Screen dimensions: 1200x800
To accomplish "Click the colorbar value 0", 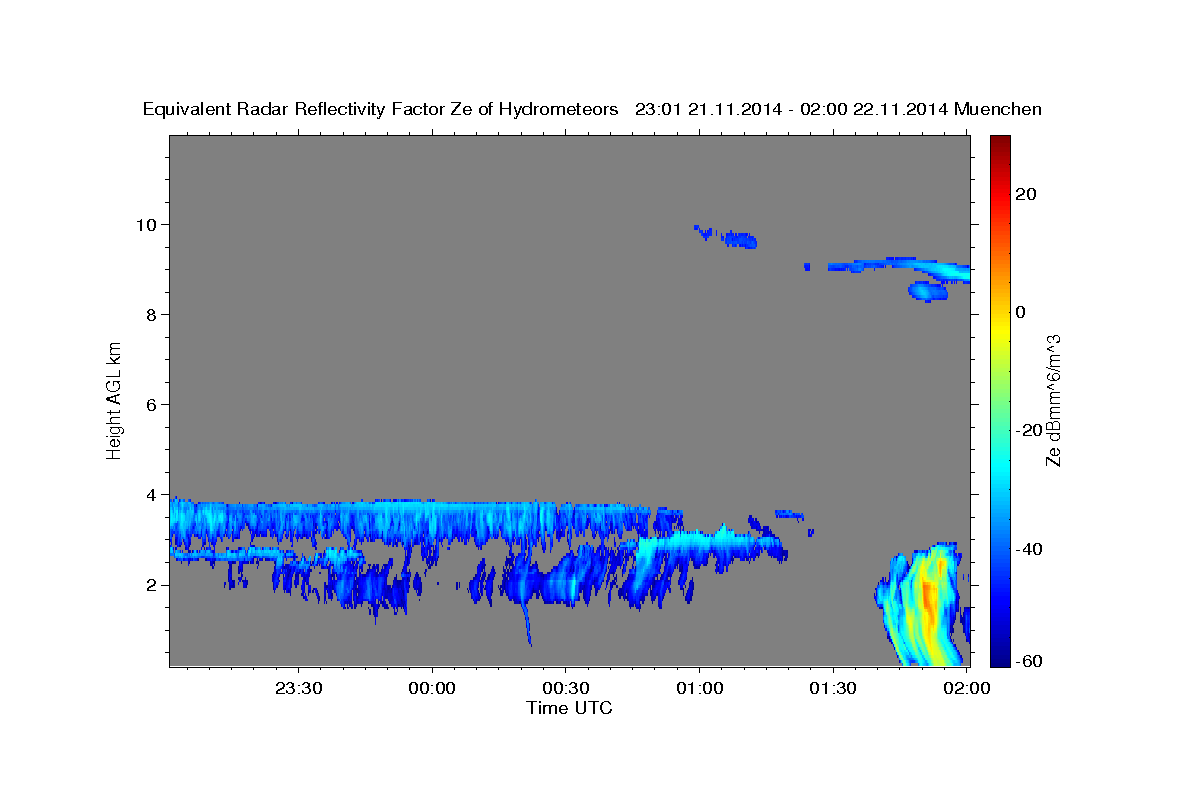I will 1021,312.
